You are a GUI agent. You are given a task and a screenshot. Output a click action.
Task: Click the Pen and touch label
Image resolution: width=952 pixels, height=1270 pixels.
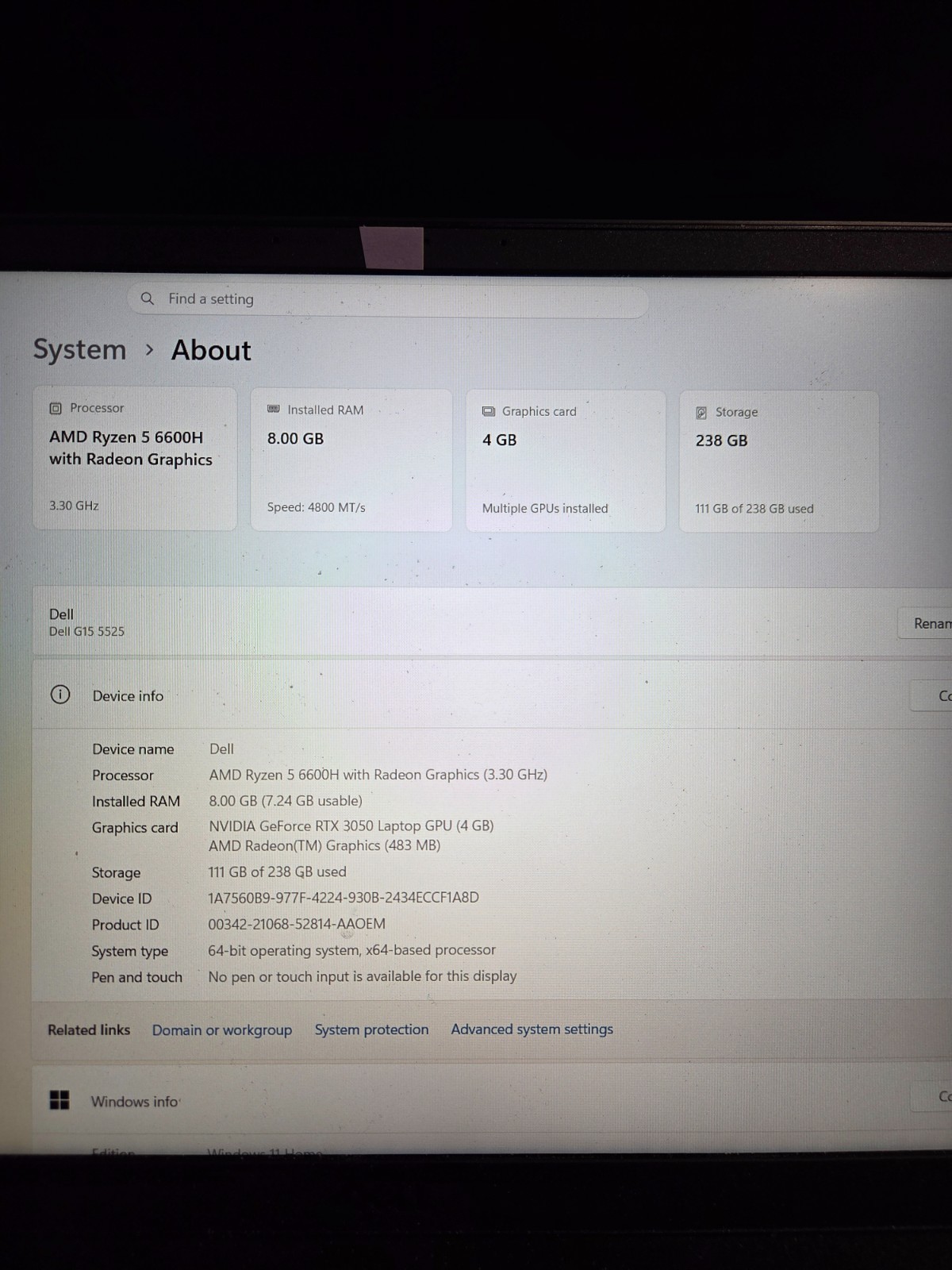[137, 977]
